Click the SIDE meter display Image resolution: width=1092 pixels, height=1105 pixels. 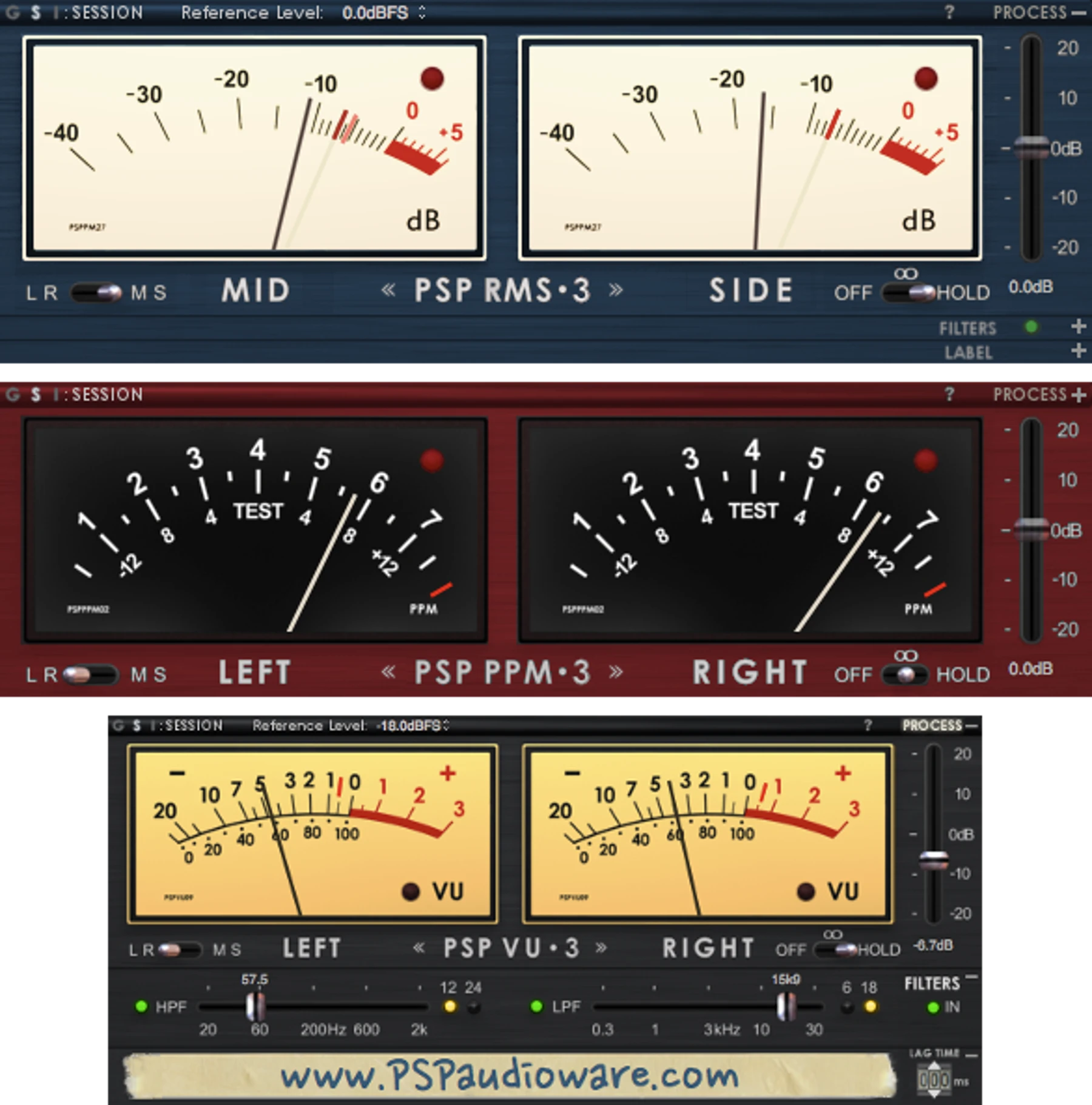[x=750, y=148]
